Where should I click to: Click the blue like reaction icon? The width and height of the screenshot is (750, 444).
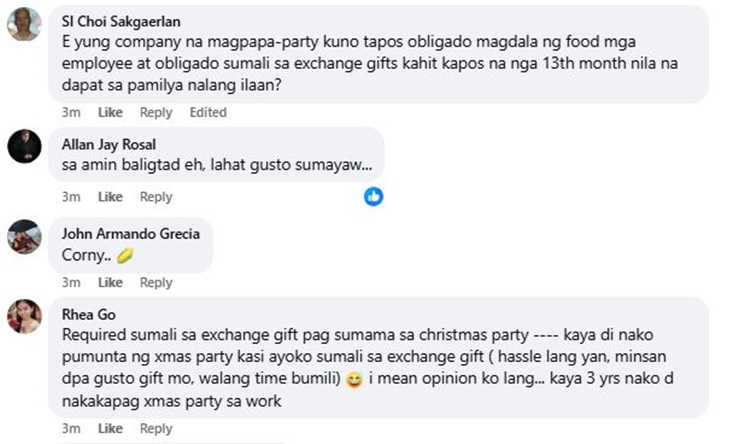pyautogui.click(x=373, y=196)
